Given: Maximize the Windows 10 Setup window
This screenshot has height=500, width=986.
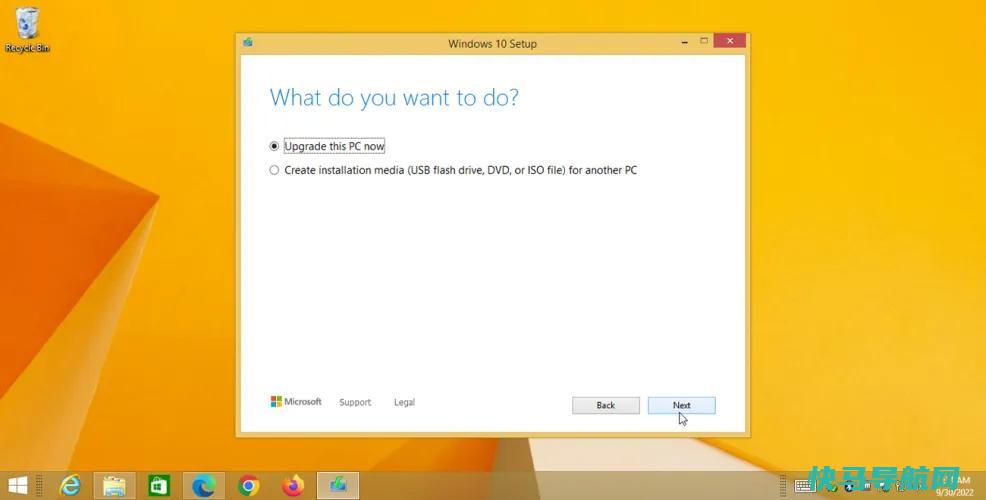Looking at the screenshot, I should click(704, 42).
